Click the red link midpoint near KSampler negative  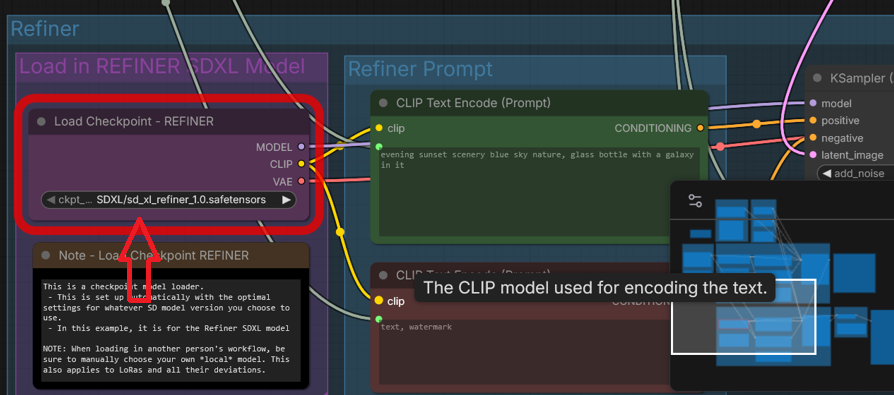point(720,146)
